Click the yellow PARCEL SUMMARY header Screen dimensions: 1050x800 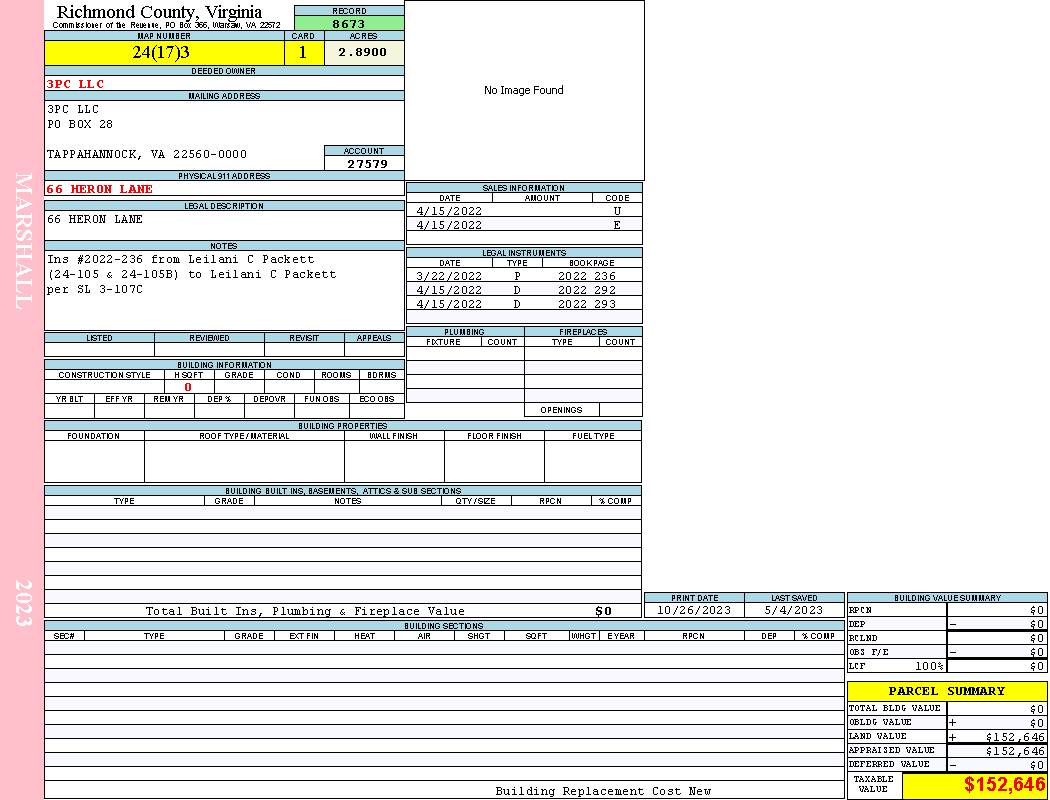[947, 691]
